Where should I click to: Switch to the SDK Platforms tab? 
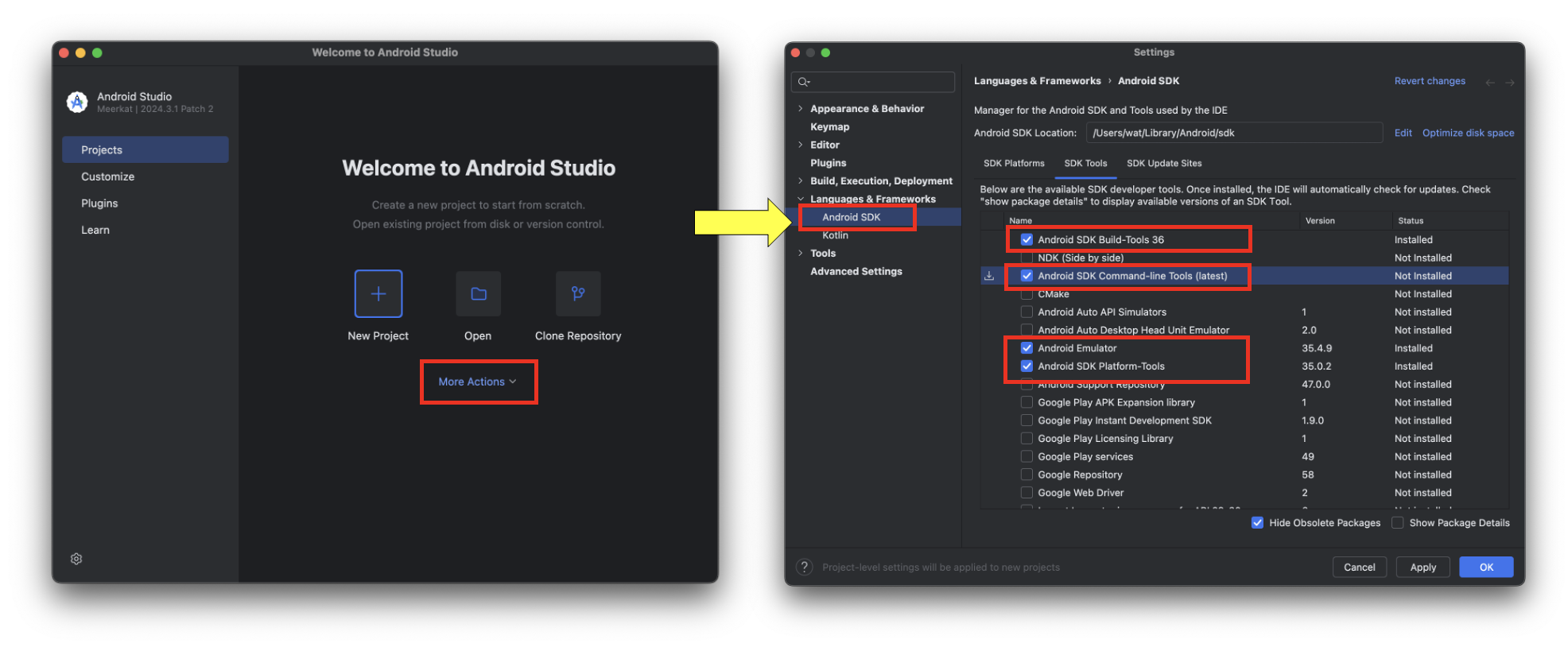[x=1014, y=163]
